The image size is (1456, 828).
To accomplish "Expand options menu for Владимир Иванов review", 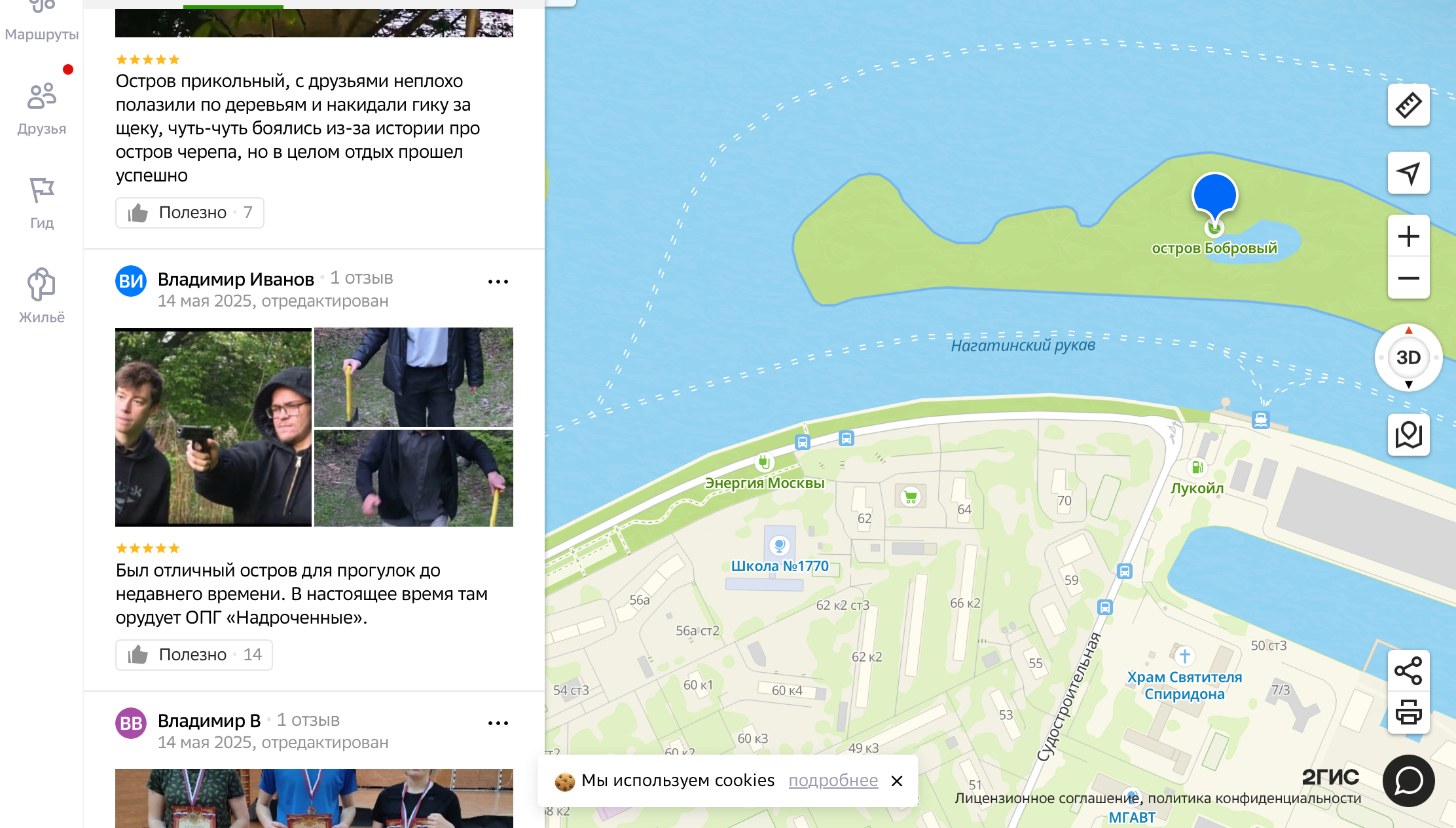I will 498,282.
